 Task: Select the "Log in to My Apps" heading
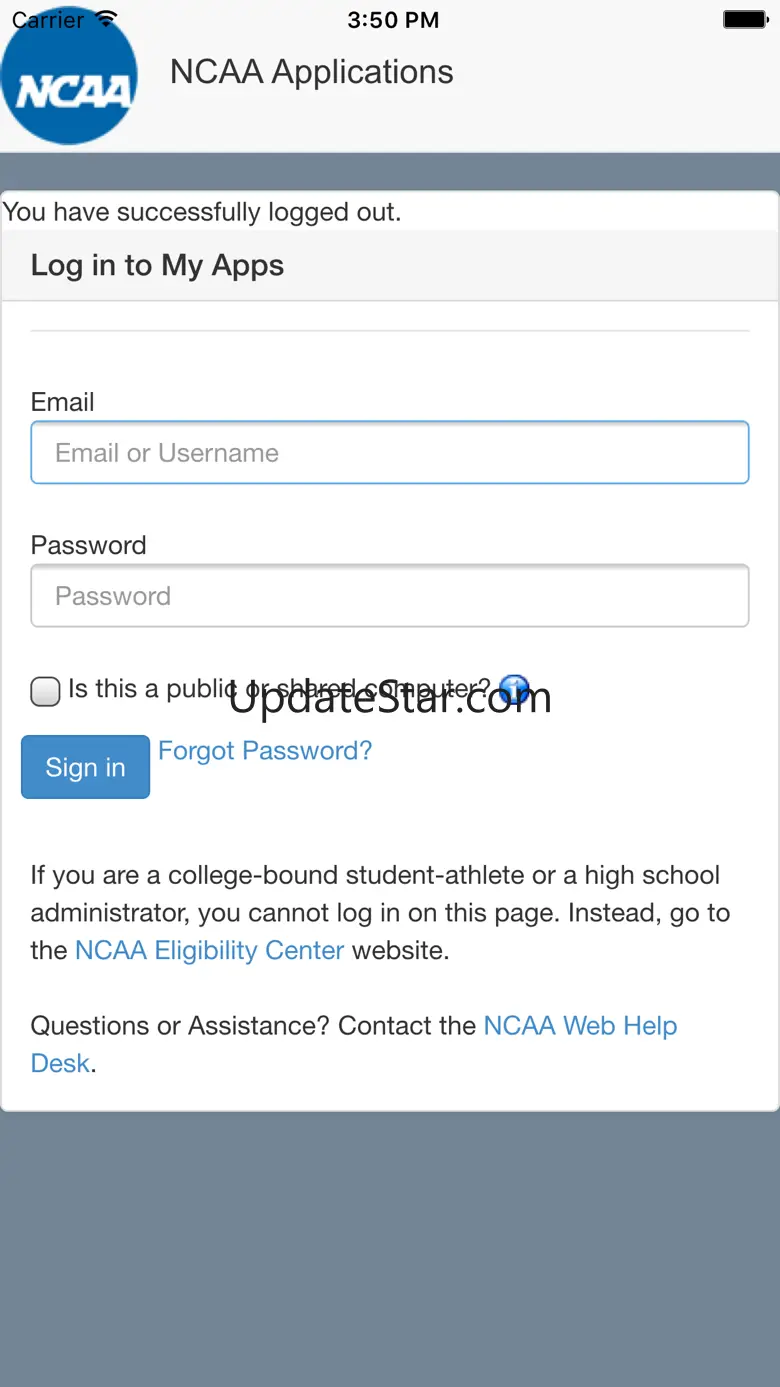(157, 265)
